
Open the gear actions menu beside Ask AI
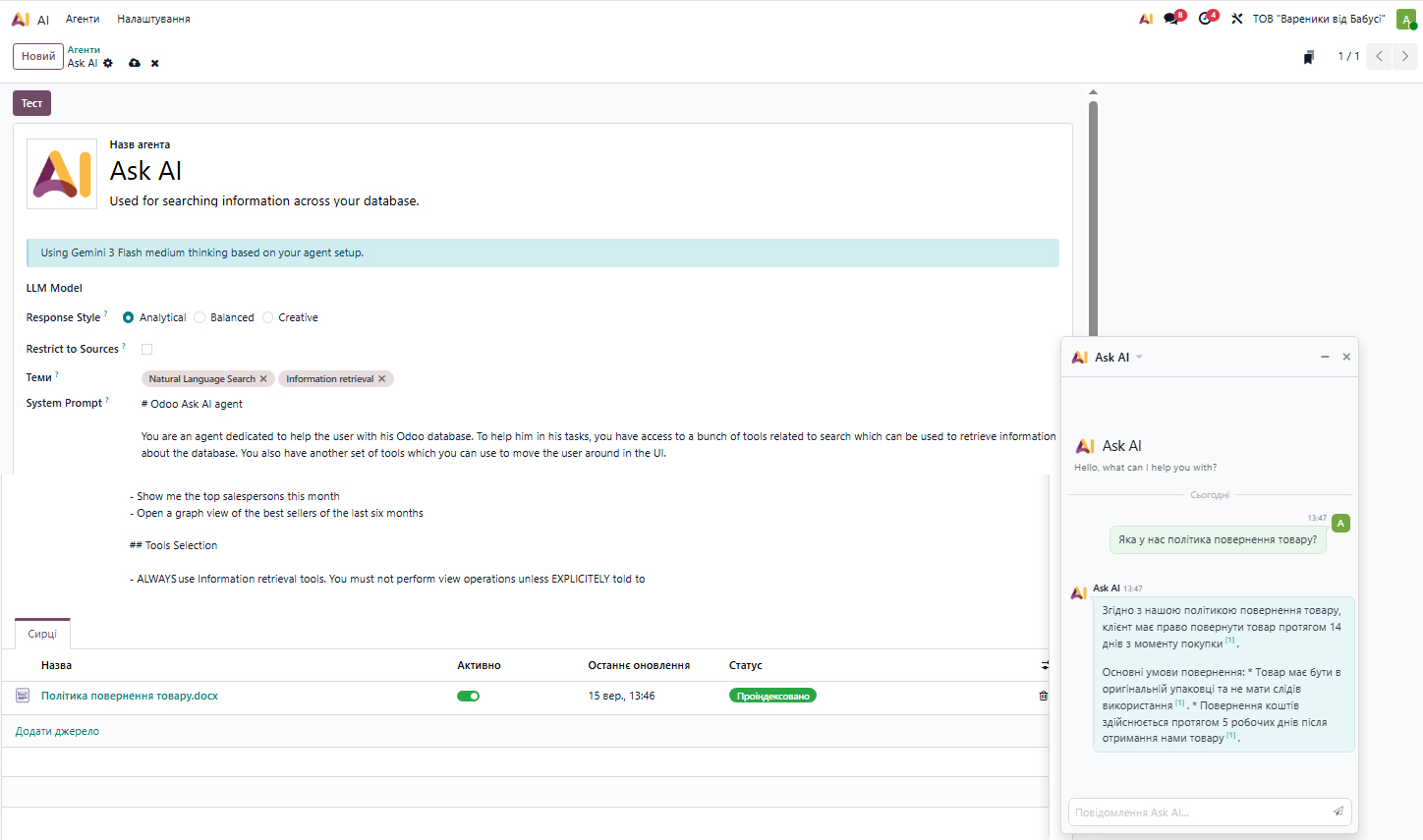coord(108,63)
